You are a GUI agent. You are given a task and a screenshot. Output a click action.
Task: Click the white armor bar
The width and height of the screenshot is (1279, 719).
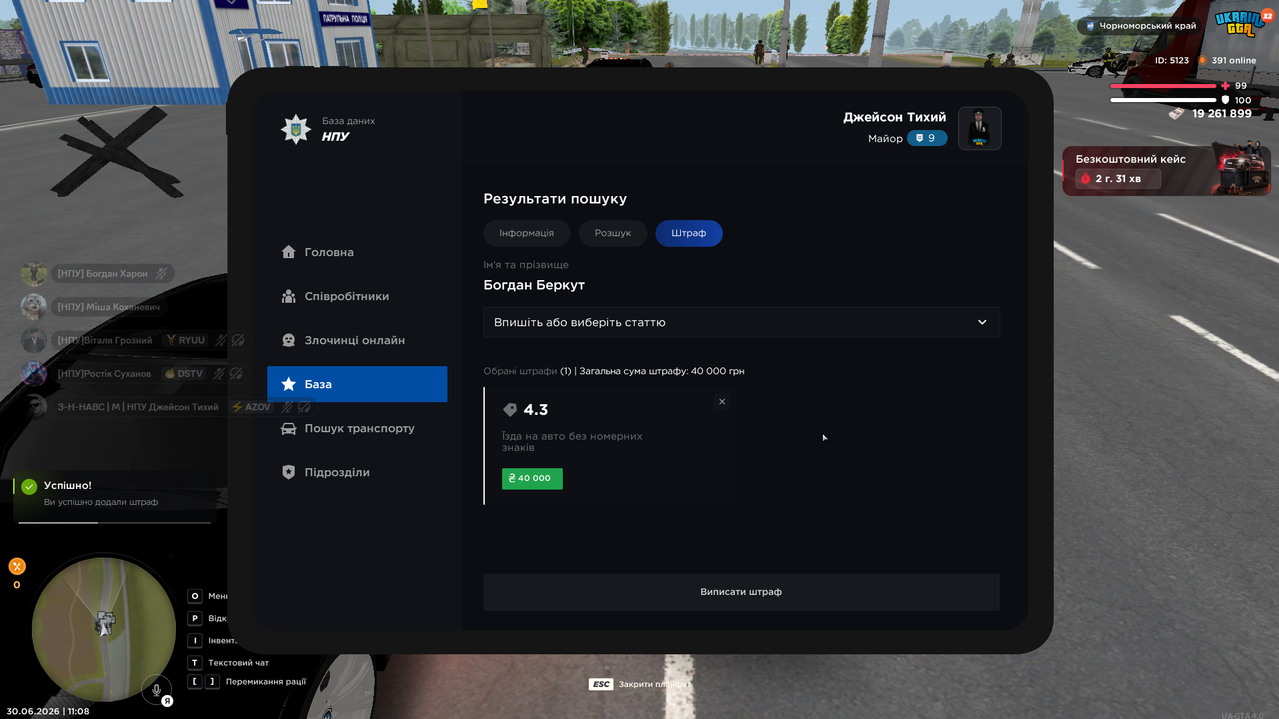click(x=1164, y=100)
